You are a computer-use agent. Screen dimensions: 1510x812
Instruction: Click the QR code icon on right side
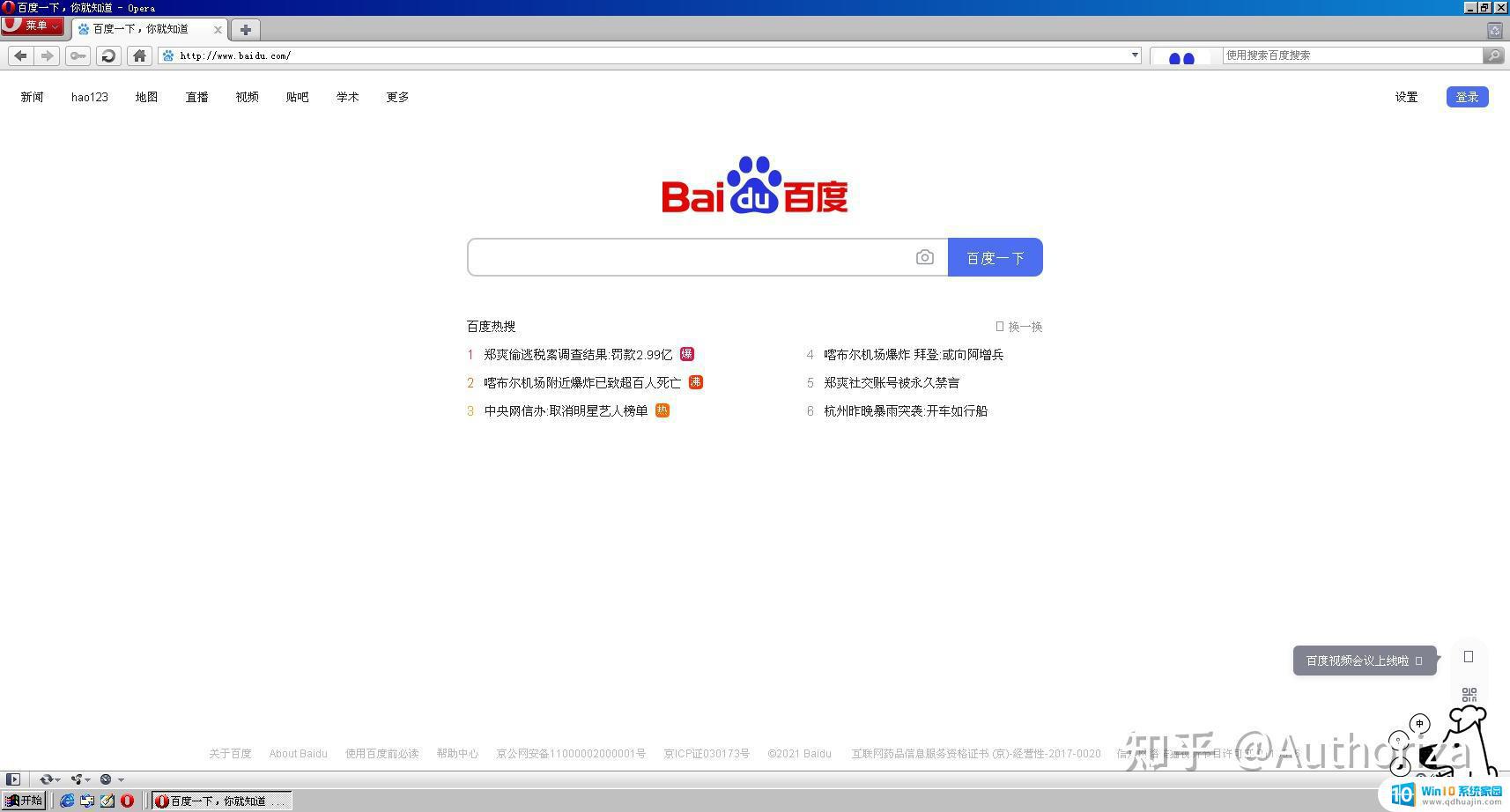(x=1469, y=696)
